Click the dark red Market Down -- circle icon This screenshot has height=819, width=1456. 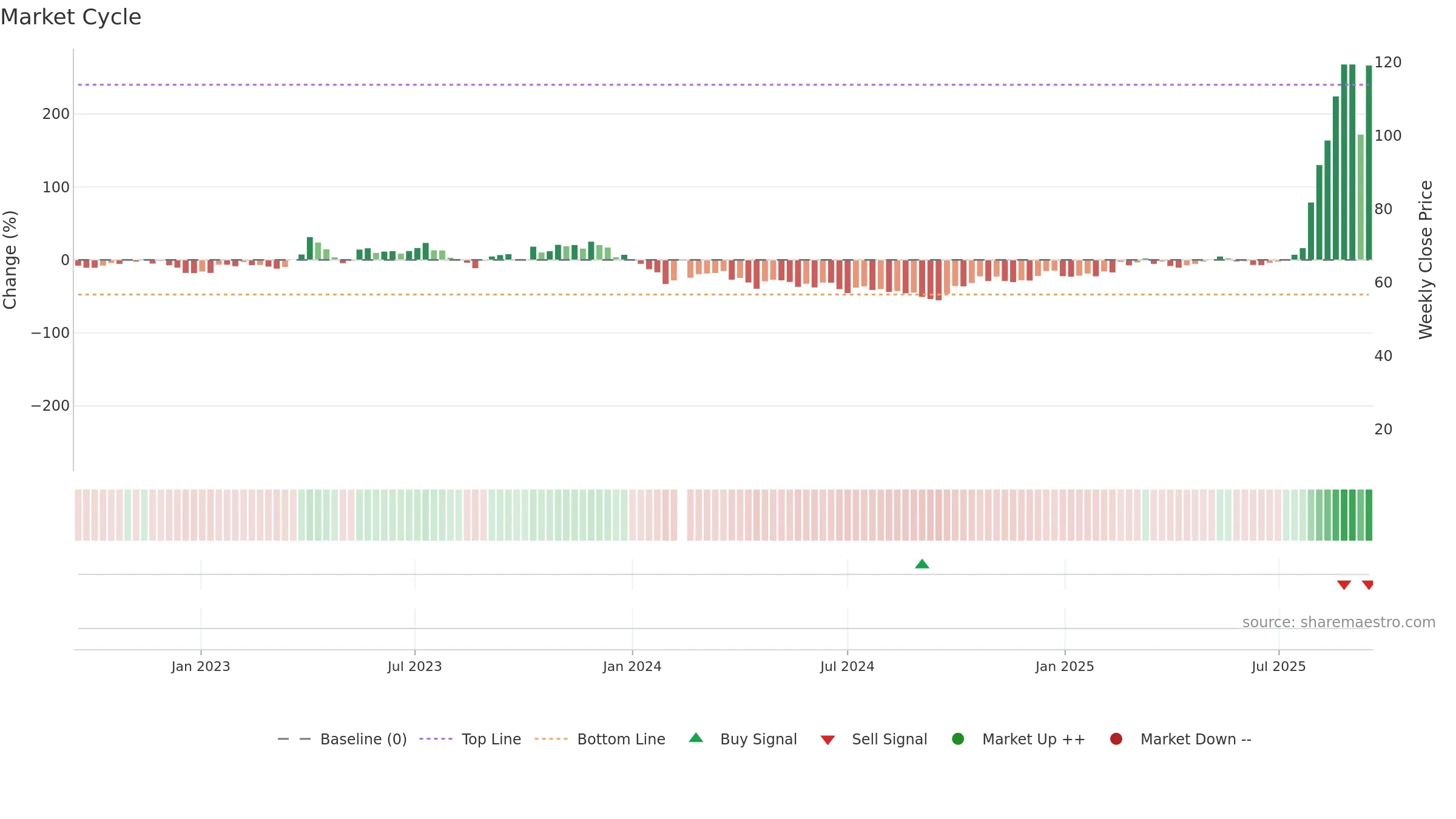pyautogui.click(x=1116, y=739)
